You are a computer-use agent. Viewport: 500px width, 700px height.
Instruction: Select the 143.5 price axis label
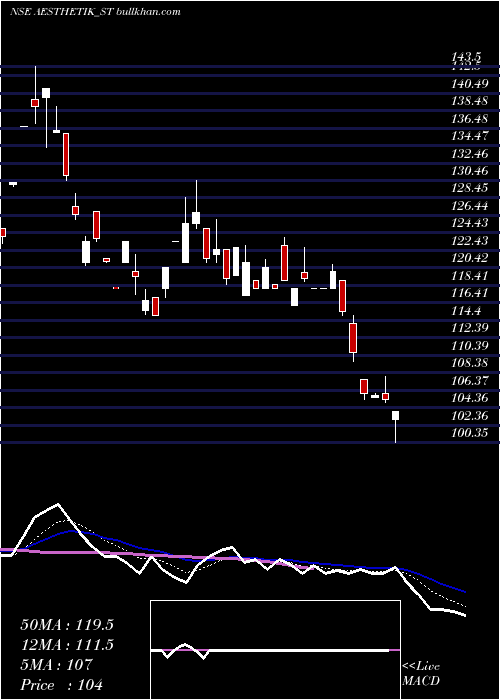[x=466, y=57]
